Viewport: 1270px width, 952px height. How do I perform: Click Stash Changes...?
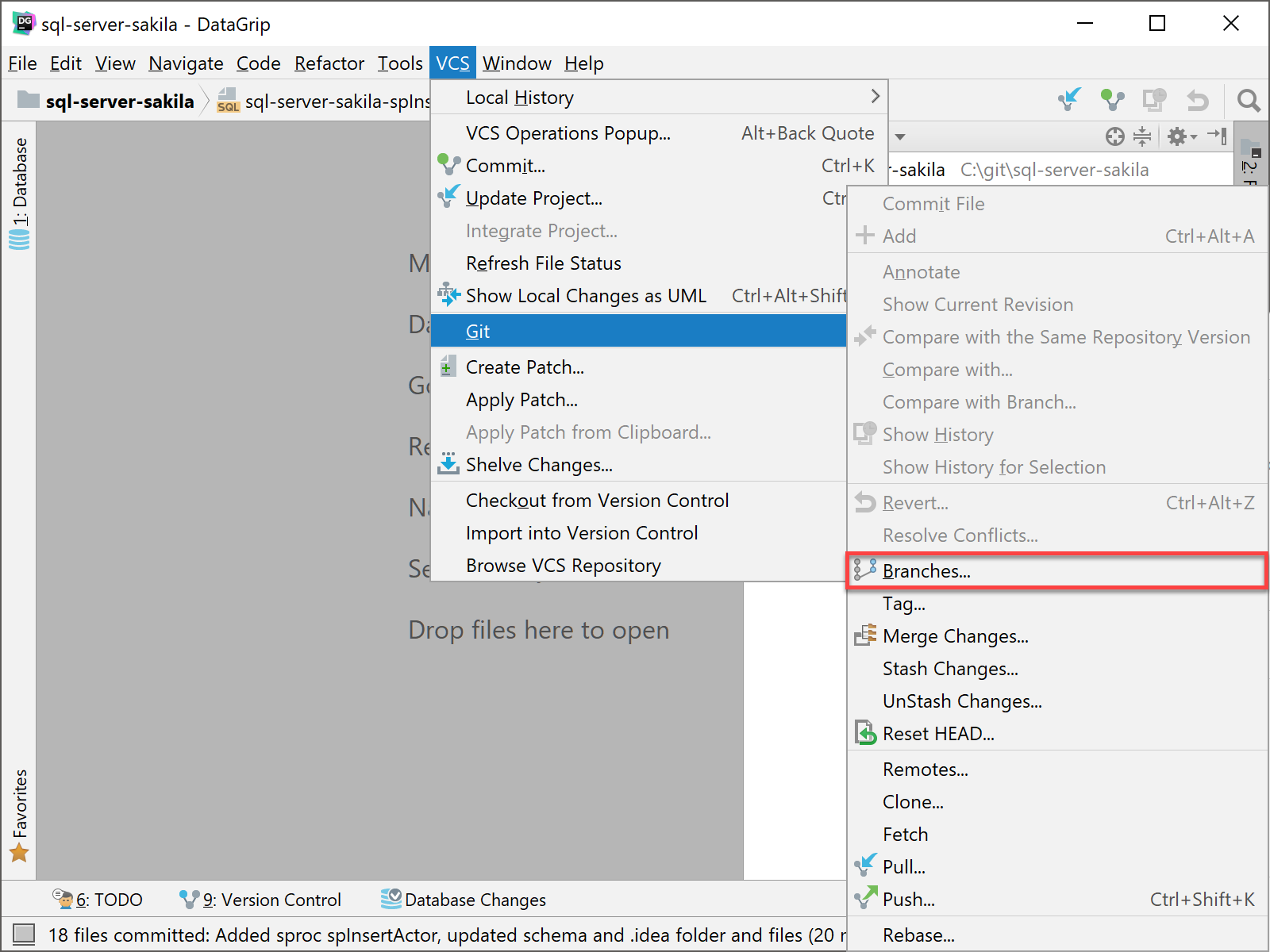coord(1057,669)
